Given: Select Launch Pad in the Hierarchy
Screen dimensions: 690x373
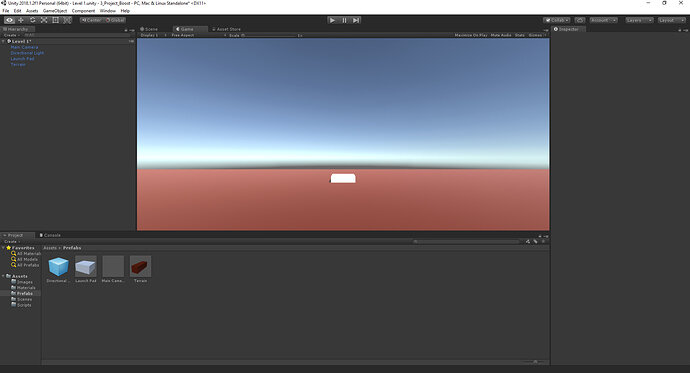Looking at the screenshot, I should pos(22,59).
